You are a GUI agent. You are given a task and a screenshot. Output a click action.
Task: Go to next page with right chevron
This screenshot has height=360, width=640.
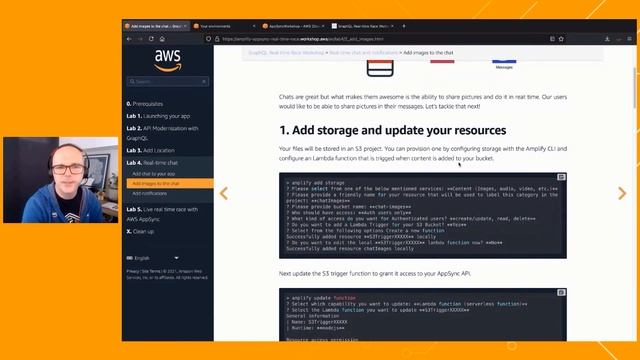point(622,193)
